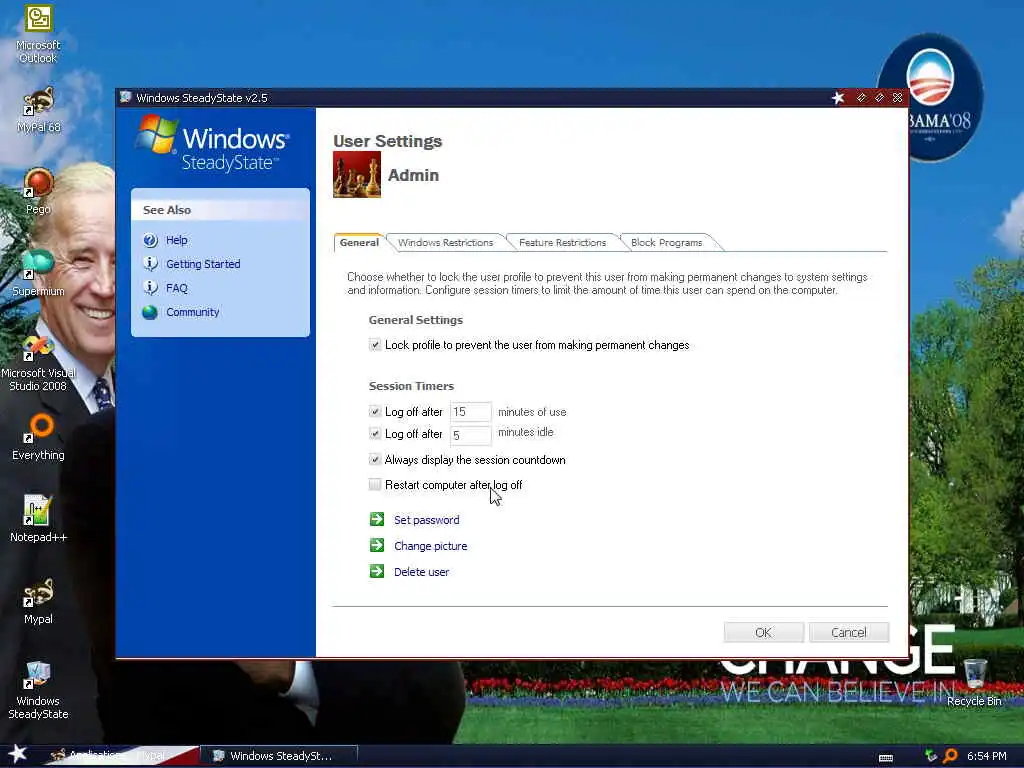Click the minutes idle field showing 5
The height and width of the screenshot is (768, 1024).
point(470,435)
